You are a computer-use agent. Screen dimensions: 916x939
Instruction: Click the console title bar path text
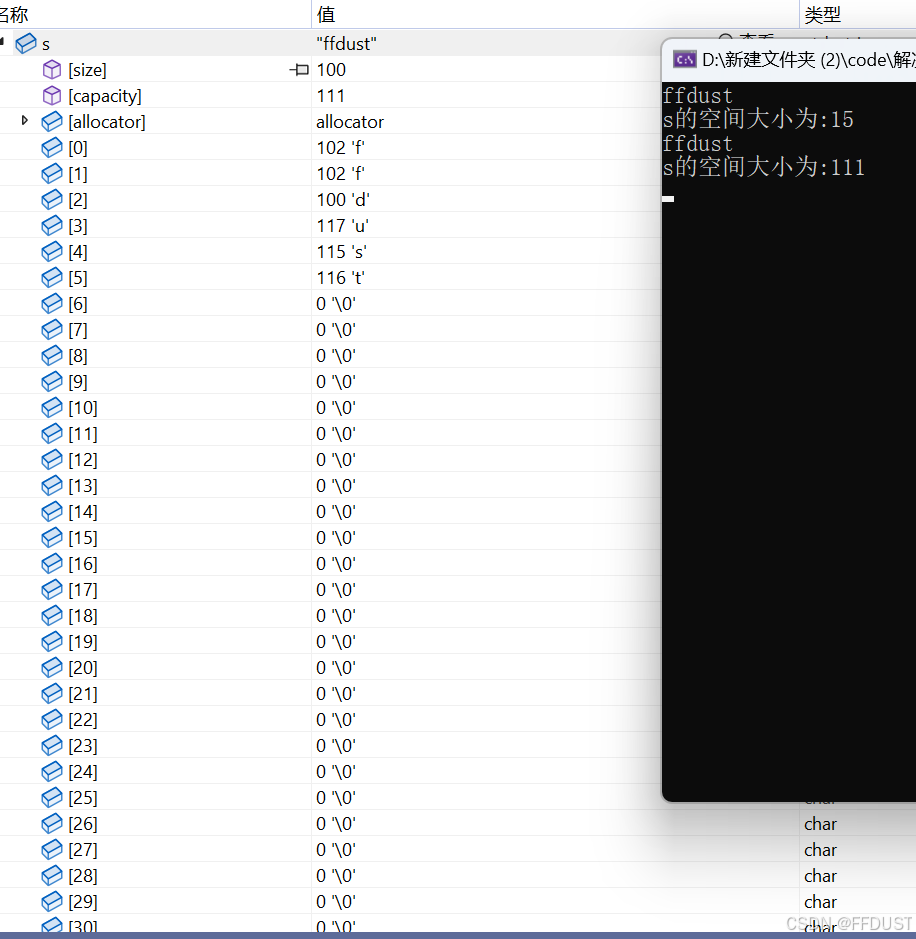808,60
